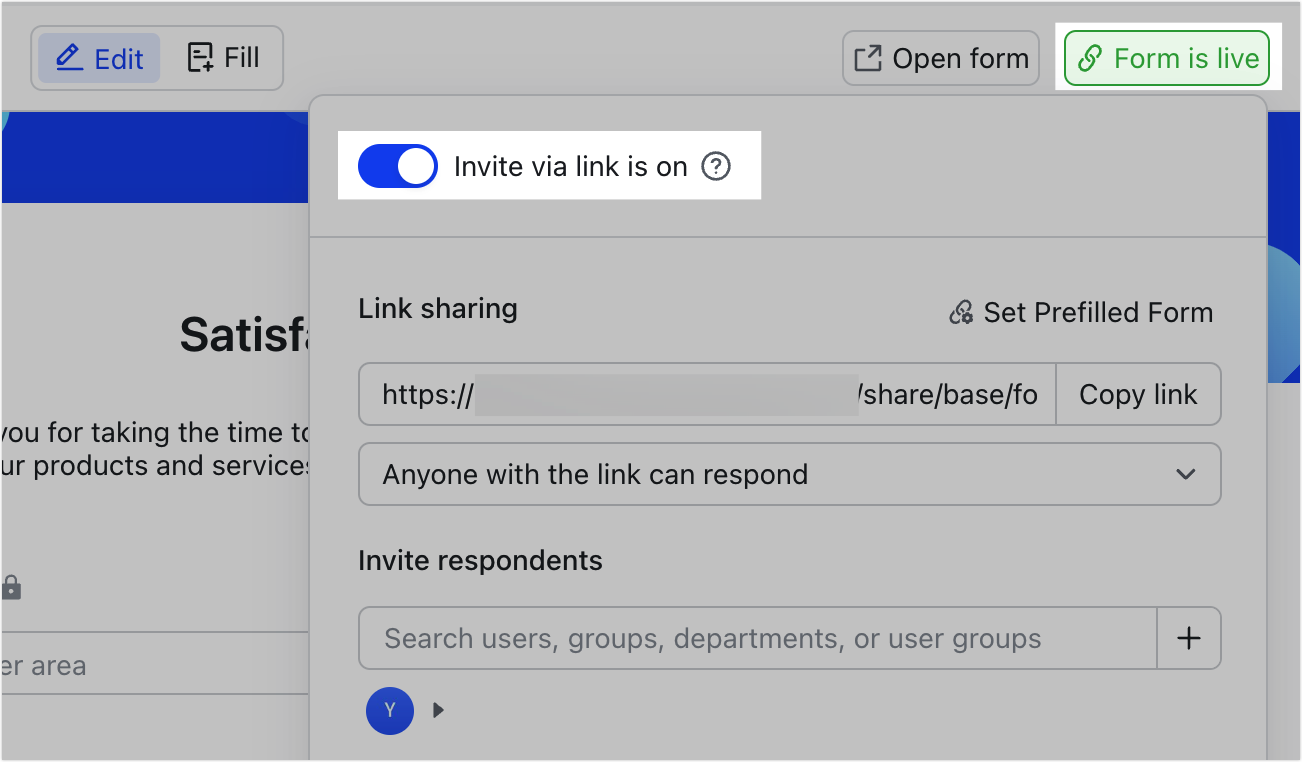Screen dimensions: 1302x762
Task: Click the plus button to add respondents
Action: tap(1189, 638)
